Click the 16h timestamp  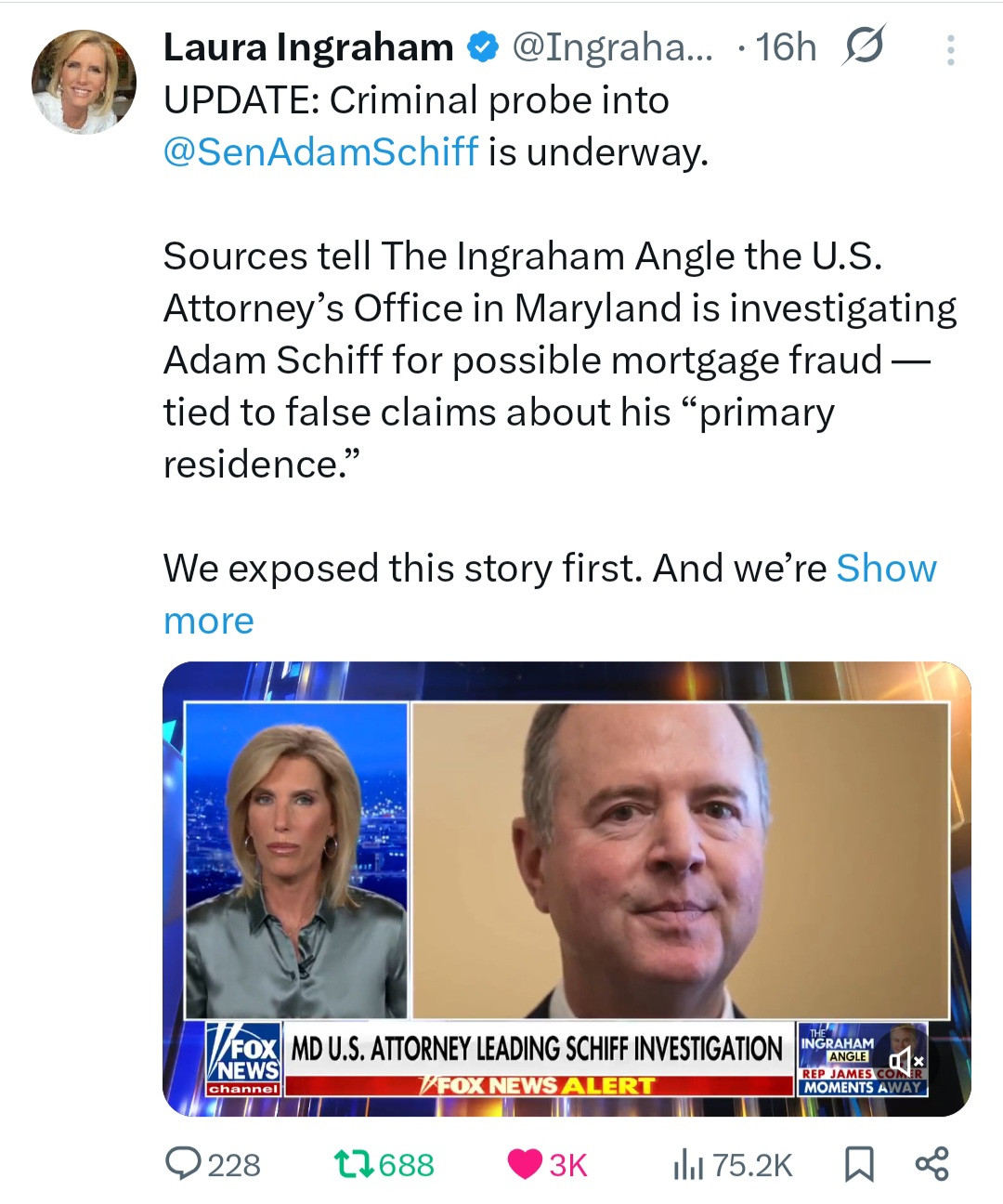coord(786,47)
